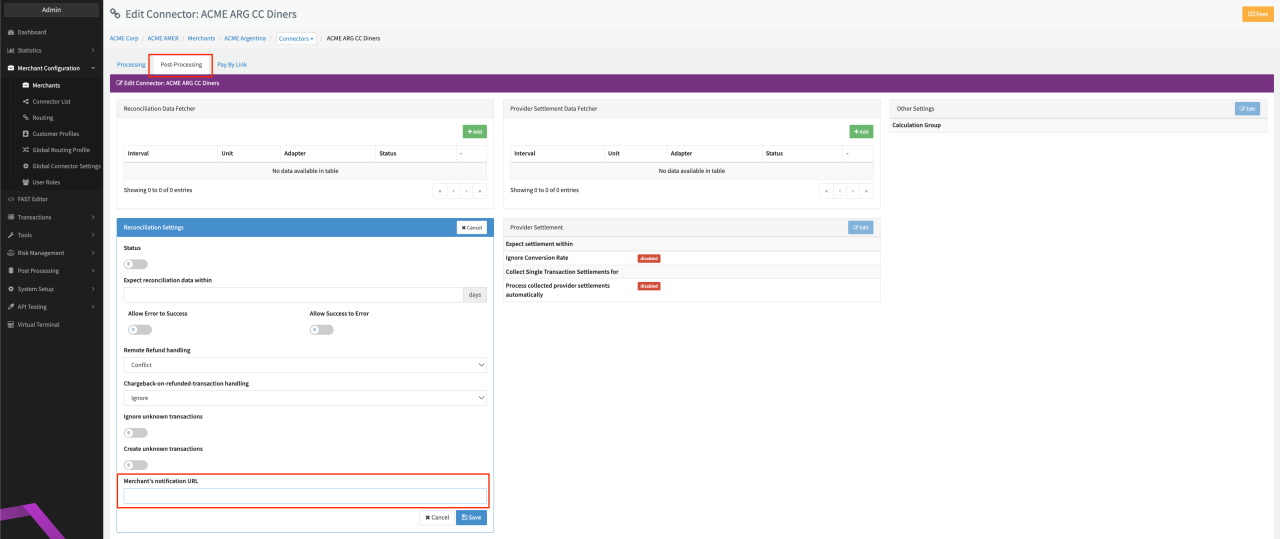This screenshot has width=1280, height=539.
Task: Open Routing from sidebar
Action: click(x=43, y=117)
